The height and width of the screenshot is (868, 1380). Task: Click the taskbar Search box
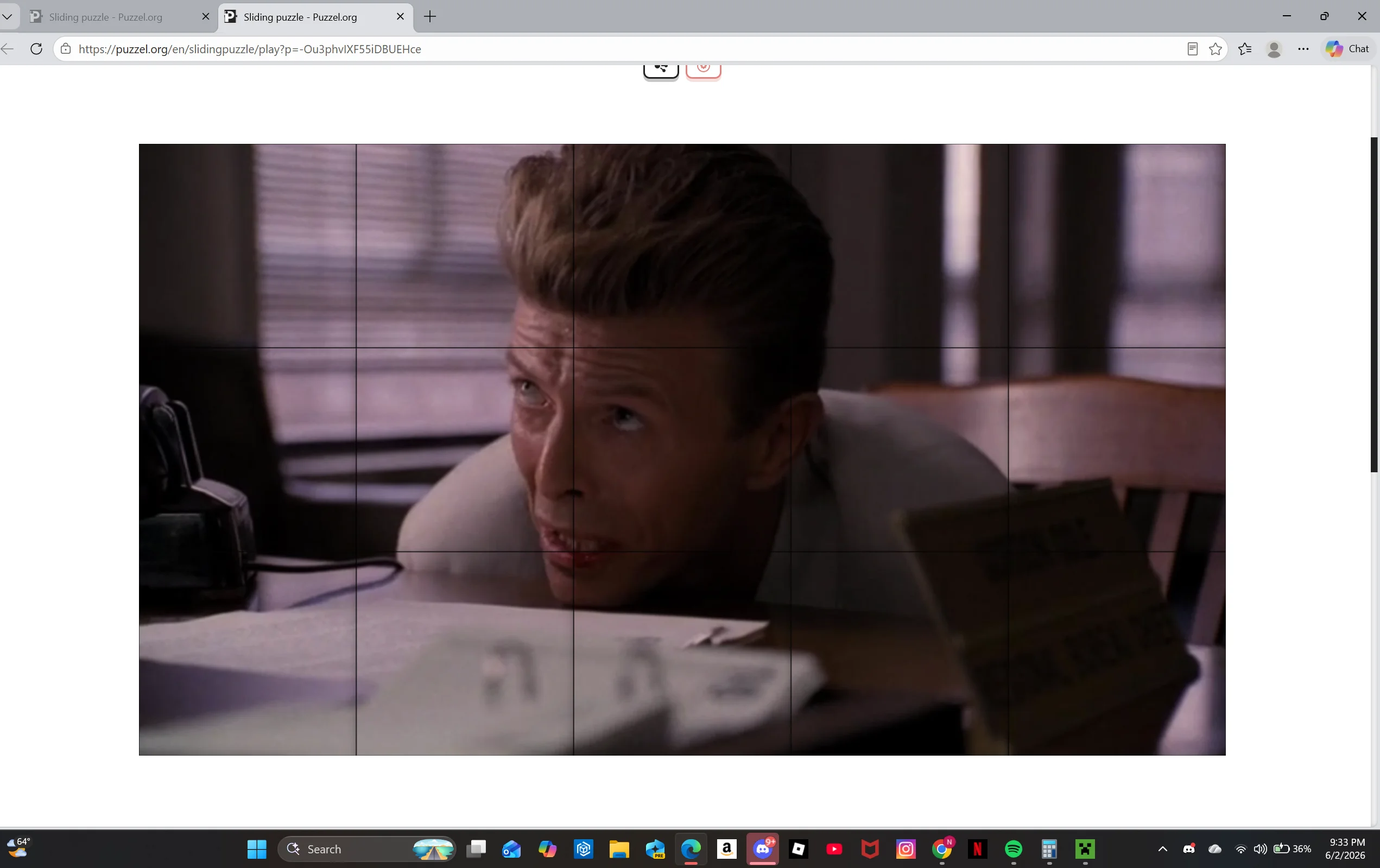367,849
